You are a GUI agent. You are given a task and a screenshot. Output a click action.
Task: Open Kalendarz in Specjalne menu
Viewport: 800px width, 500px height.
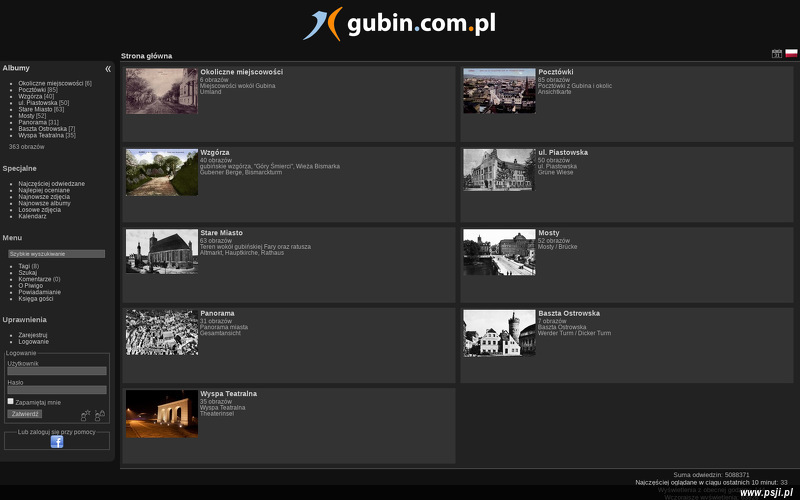(32, 216)
